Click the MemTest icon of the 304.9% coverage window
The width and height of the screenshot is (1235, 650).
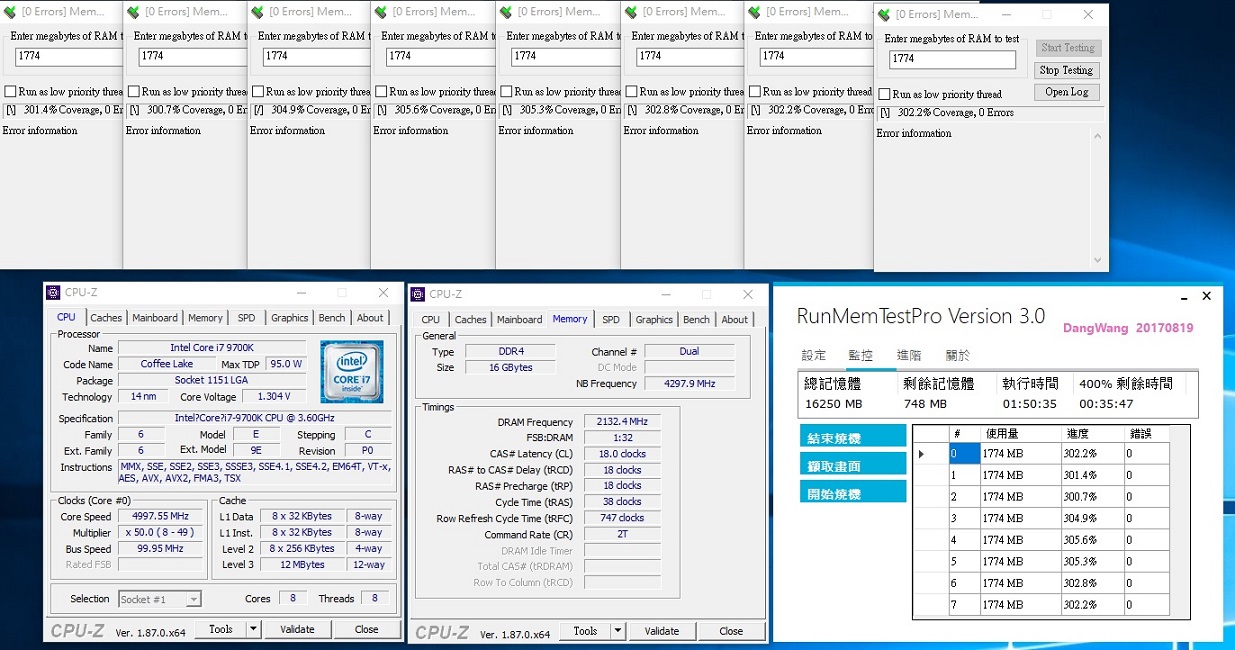pos(258,12)
